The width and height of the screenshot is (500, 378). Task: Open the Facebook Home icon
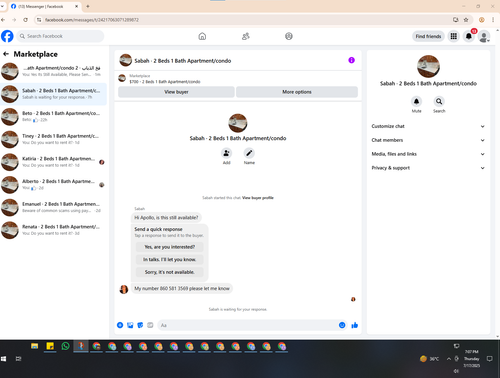pos(202,36)
